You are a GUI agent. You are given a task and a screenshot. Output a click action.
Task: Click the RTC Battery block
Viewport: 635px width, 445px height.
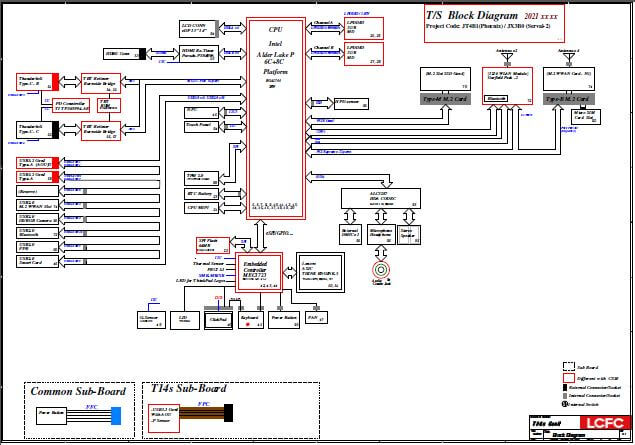pos(199,193)
